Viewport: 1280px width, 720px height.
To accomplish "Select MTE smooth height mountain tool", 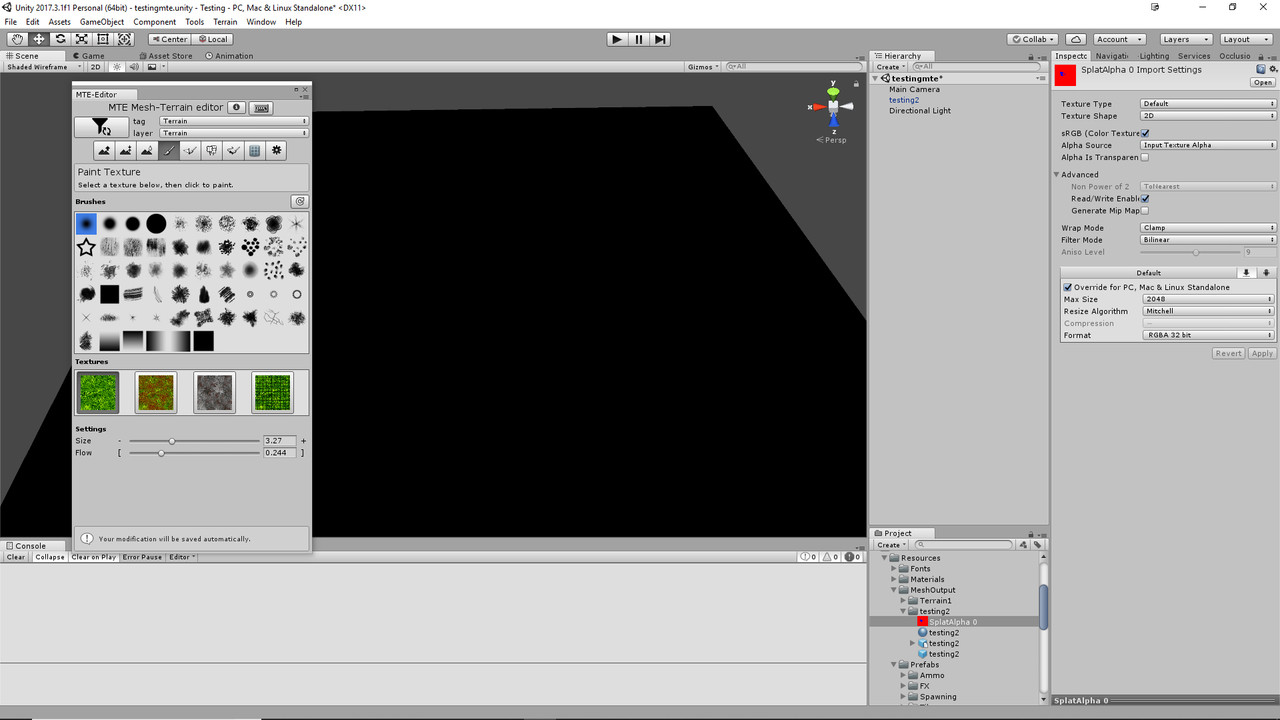I will point(147,151).
